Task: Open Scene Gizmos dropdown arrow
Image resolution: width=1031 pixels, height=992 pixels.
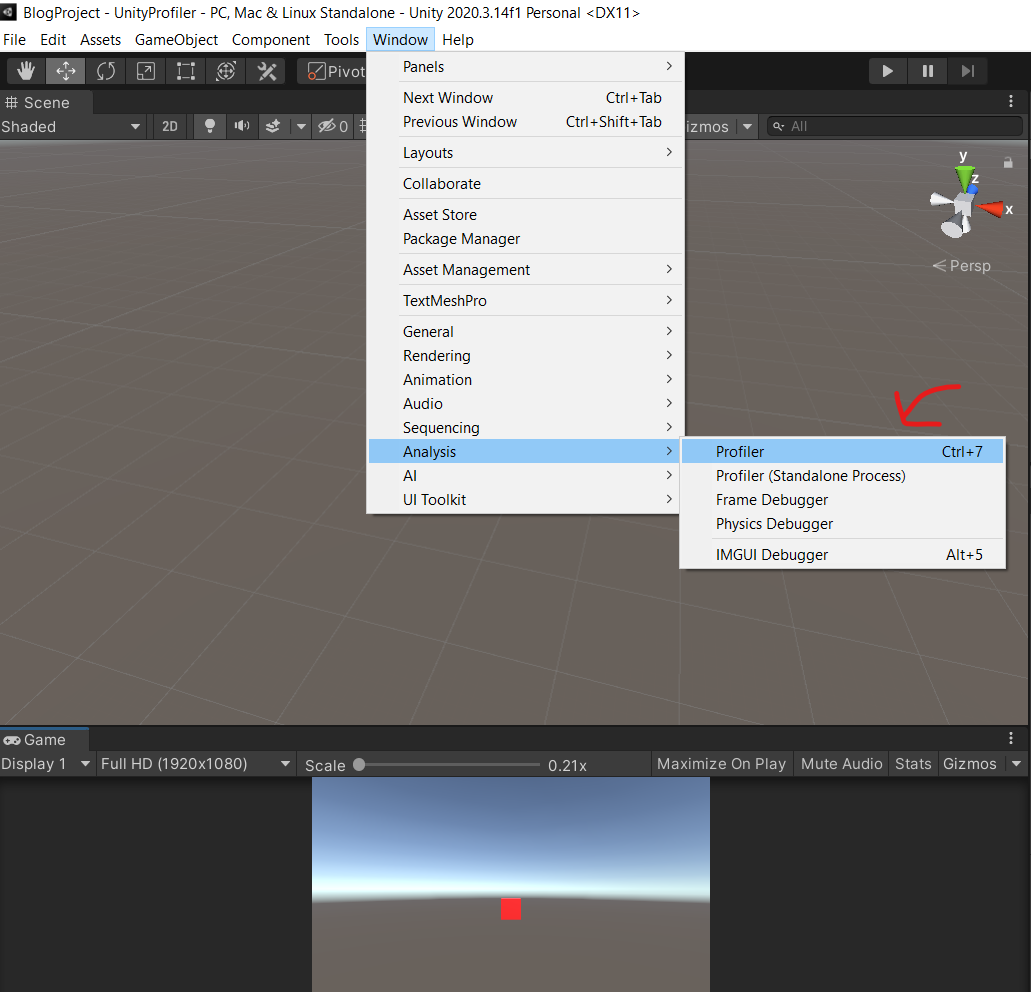Action: click(748, 126)
